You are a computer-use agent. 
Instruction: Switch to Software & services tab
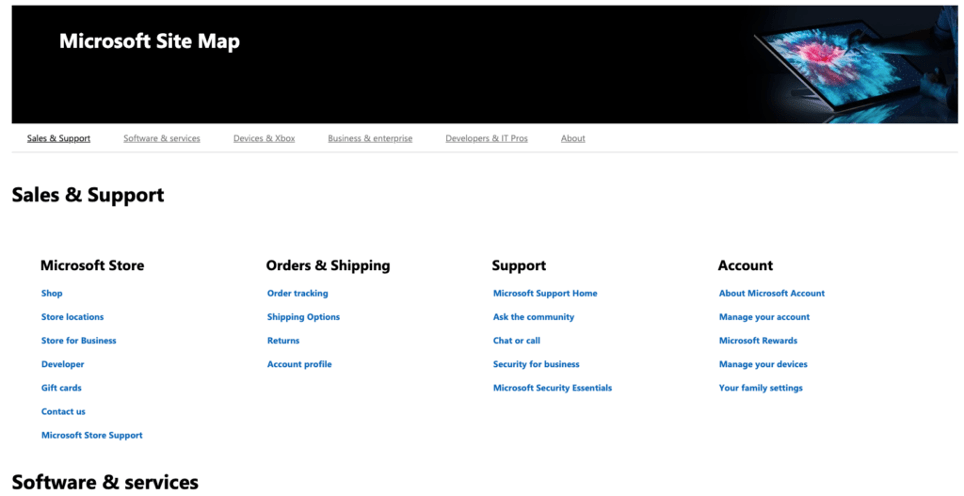[162, 138]
